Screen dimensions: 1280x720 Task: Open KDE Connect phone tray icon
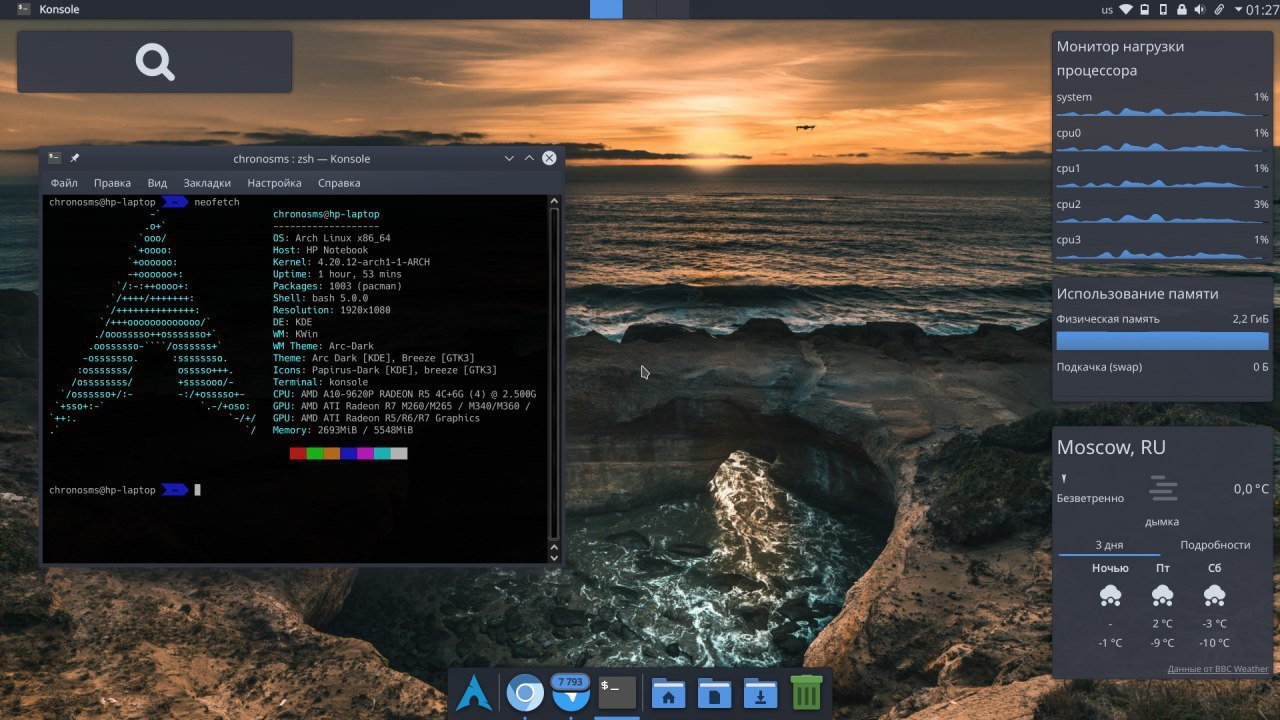(x=1163, y=10)
